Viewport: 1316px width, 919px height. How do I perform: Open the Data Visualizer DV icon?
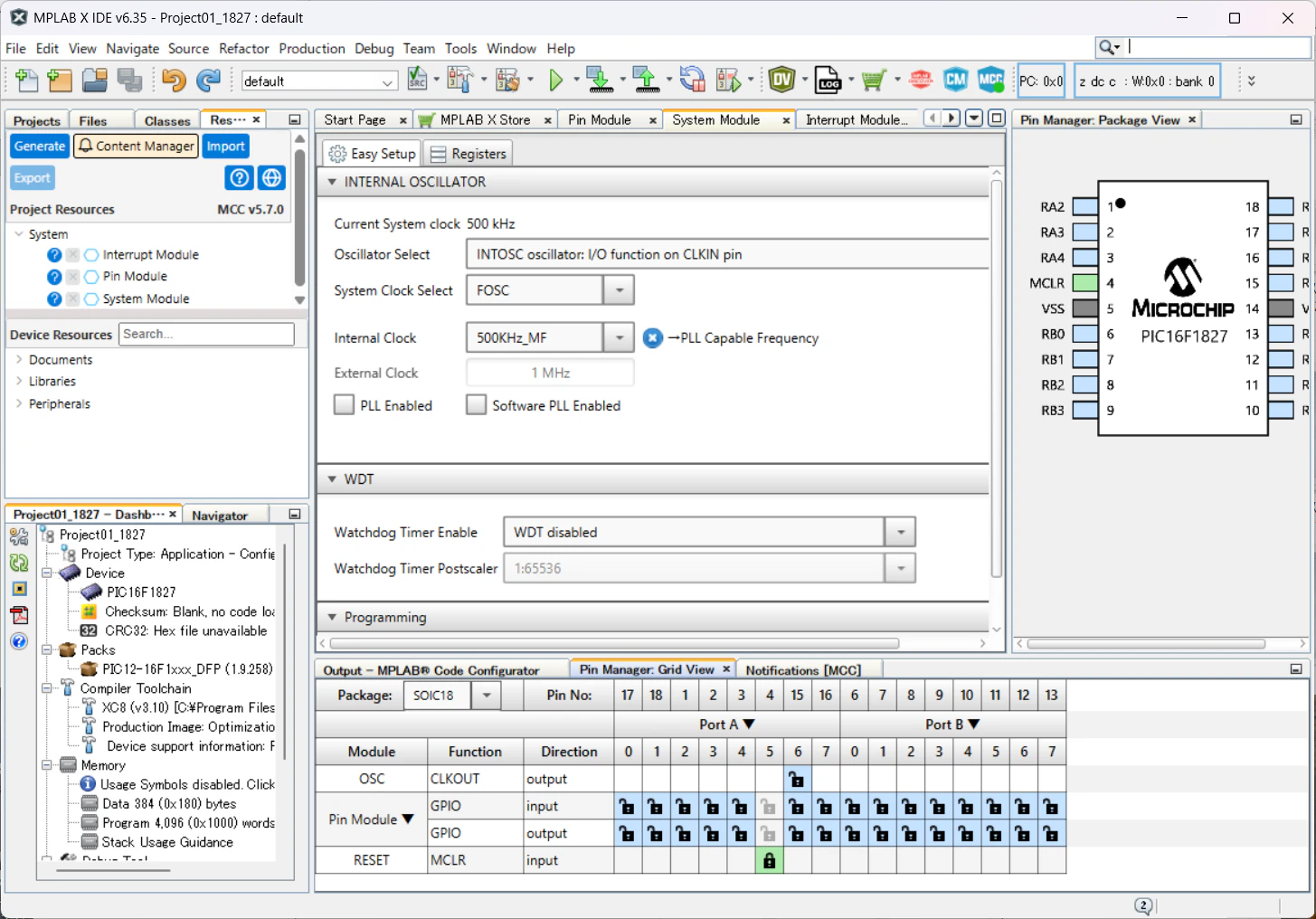coord(782,81)
